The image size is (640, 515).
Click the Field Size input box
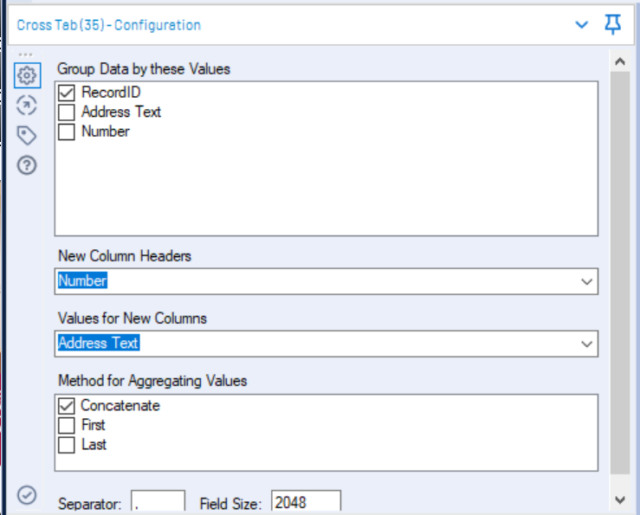coord(306,502)
